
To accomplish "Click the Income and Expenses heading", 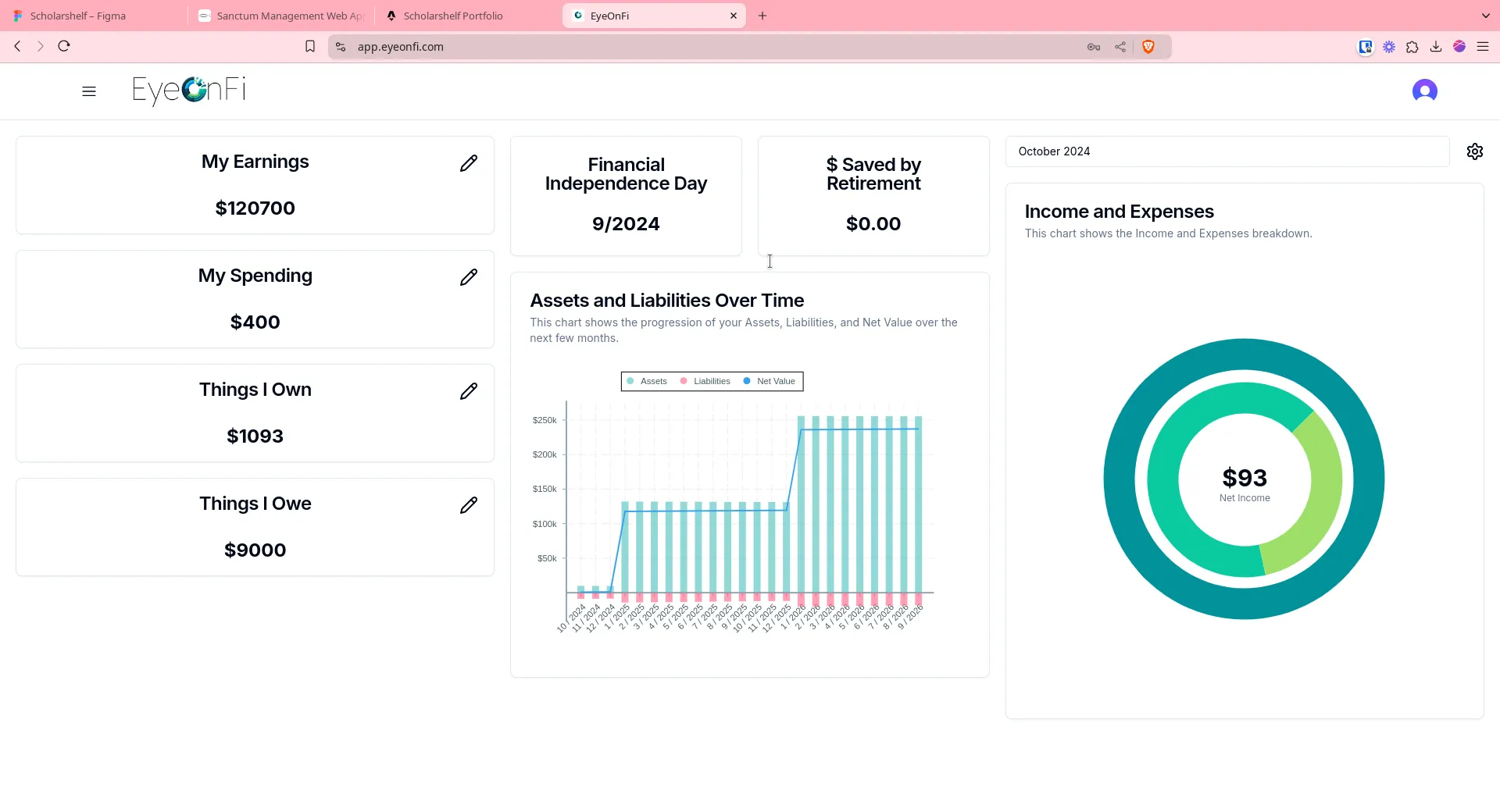I will click(x=1119, y=212).
